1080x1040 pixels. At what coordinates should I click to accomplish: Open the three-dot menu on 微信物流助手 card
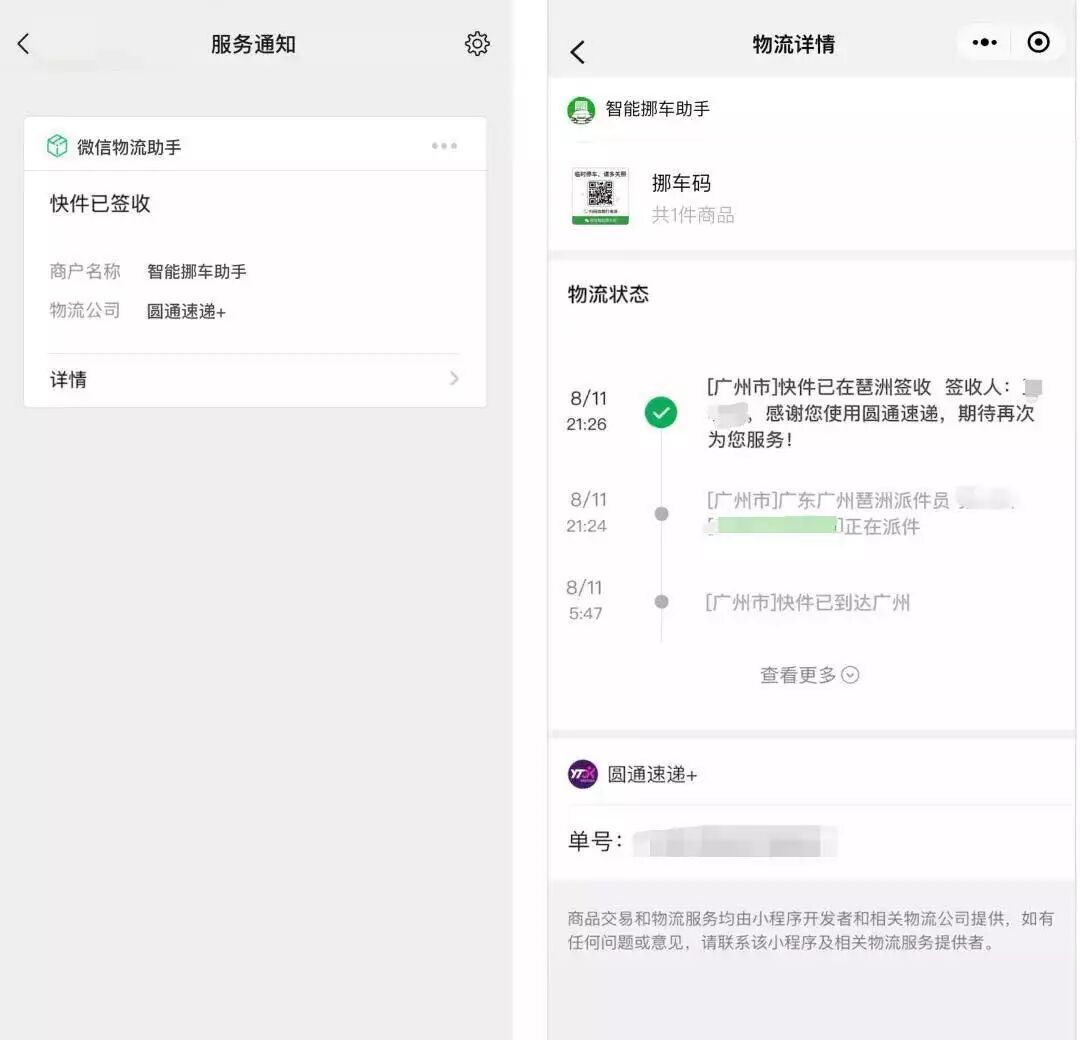point(444,146)
